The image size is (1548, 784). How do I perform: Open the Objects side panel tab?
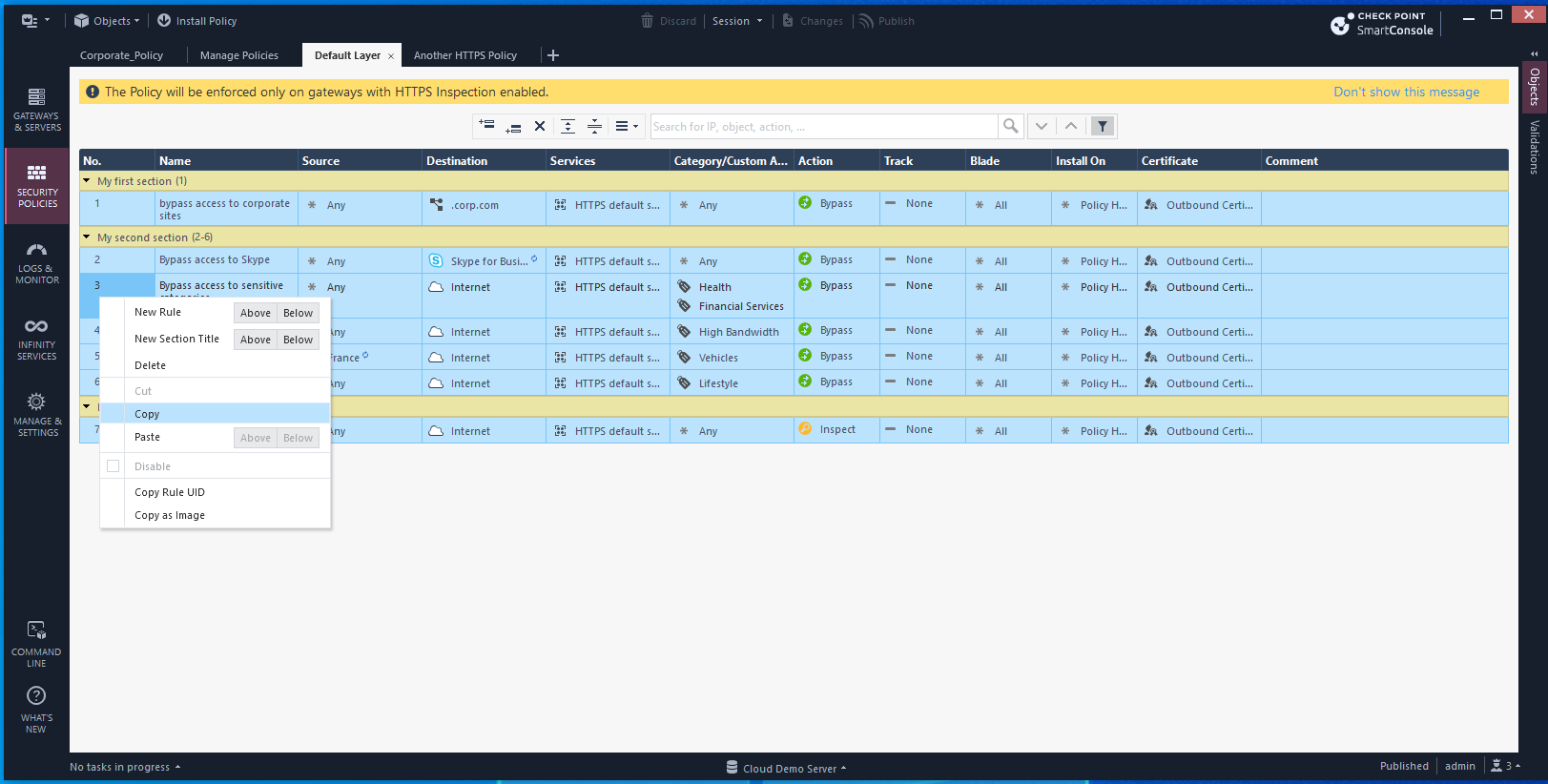pyautogui.click(x=1534, y=86)
